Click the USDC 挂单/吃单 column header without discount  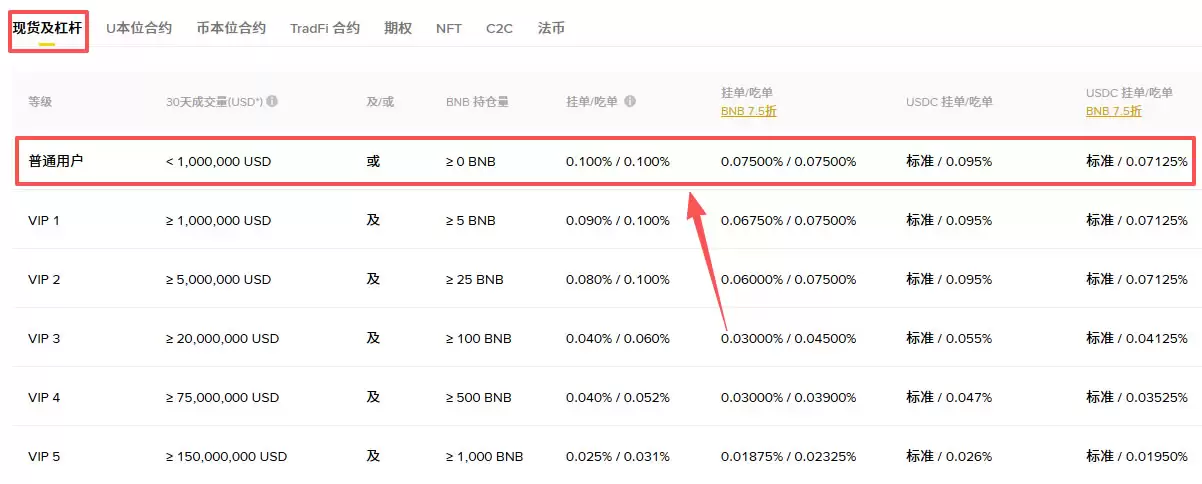pyautogui.click(x=950, y=101)
